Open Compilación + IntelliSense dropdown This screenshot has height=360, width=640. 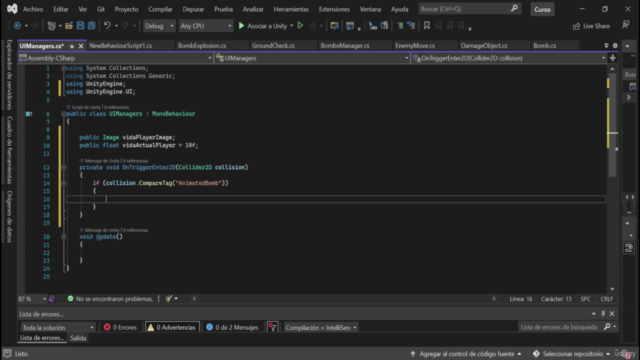tap(321, 327)
